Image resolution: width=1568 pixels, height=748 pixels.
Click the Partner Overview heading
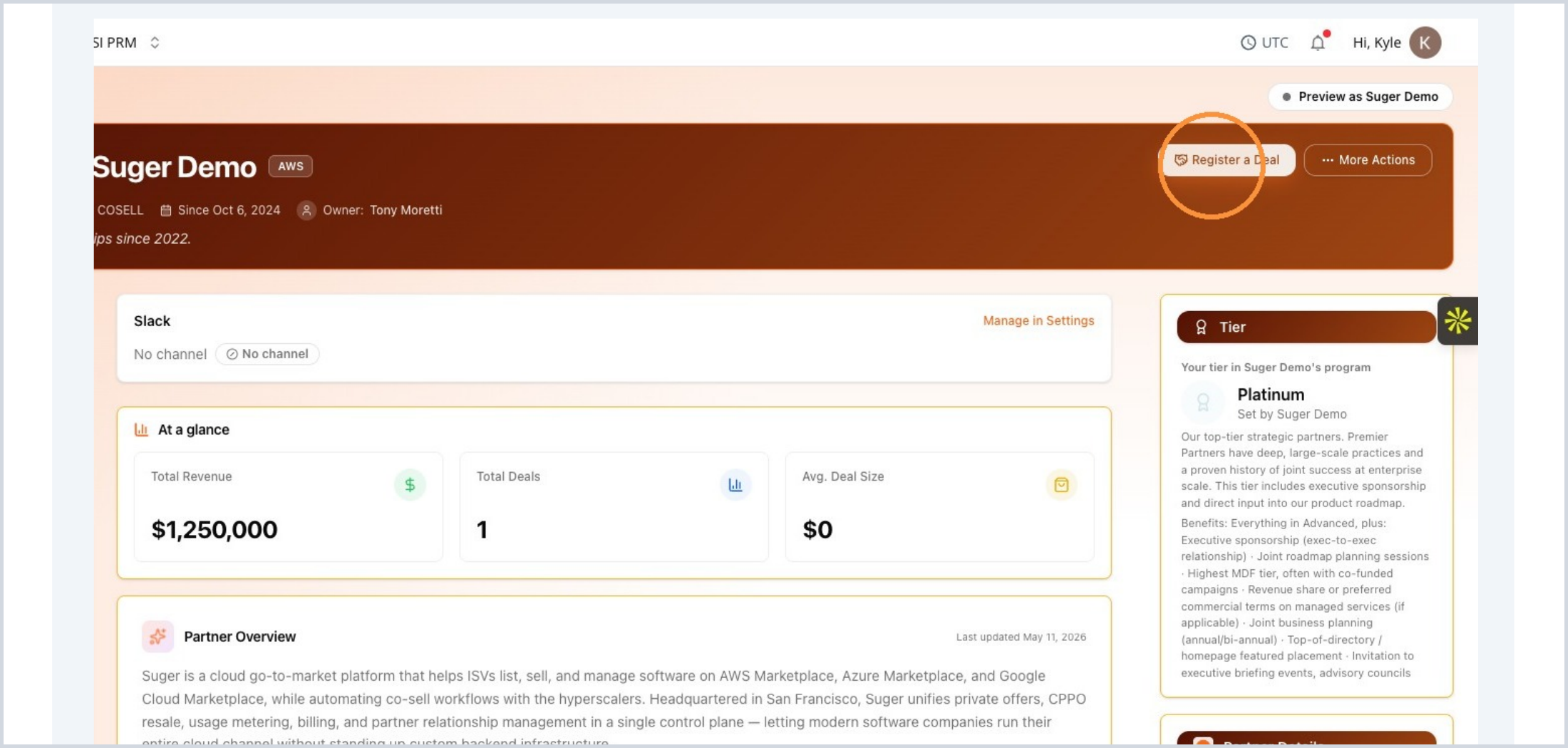tap(240, 636)
